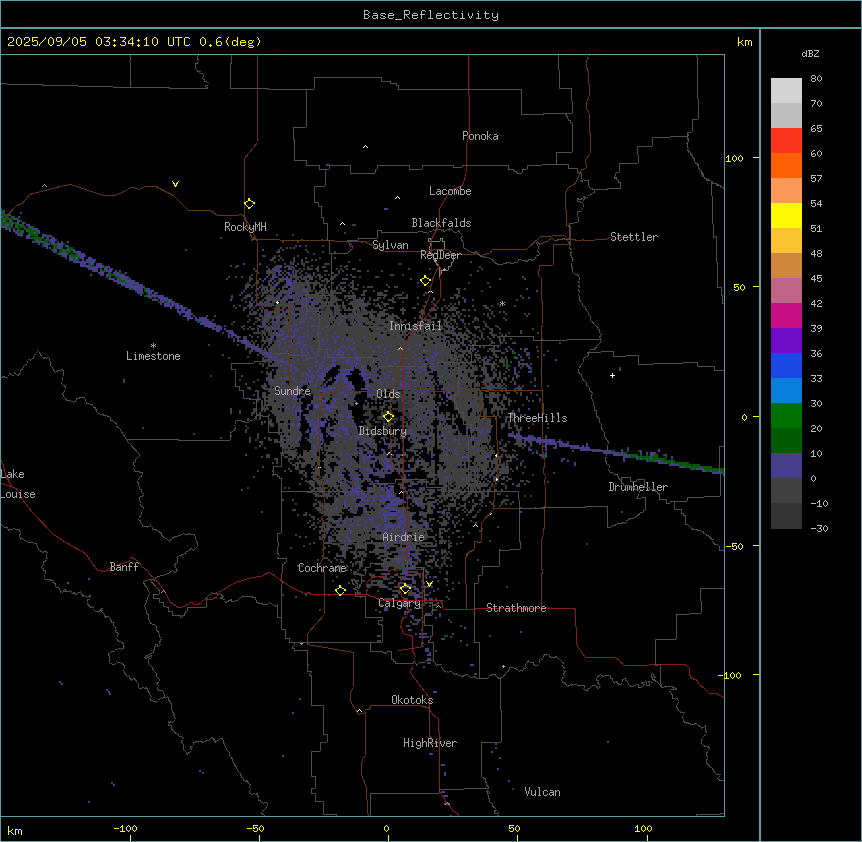Click the yellow diamond marker south of RedDeer

pyautogui.click(x=425, y=281)
